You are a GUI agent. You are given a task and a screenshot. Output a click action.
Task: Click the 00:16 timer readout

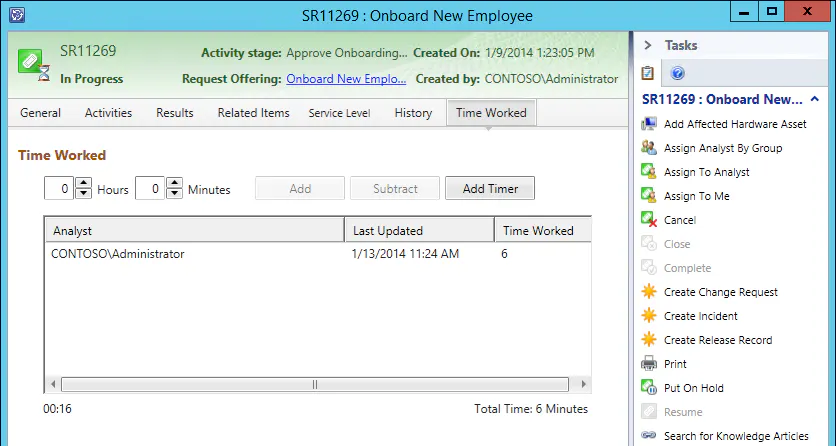tap(58, 409)
